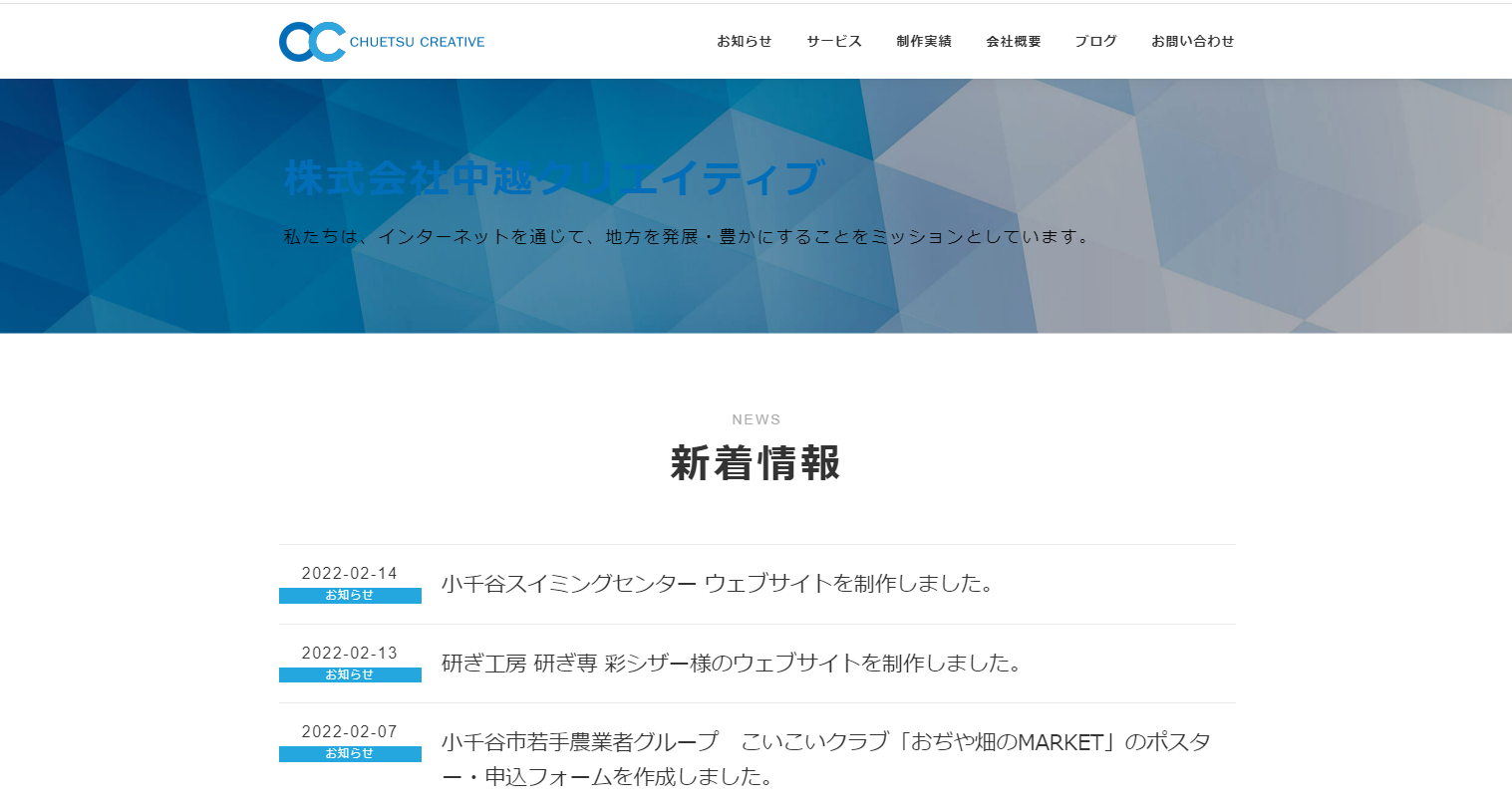The width and height of the screenshot is (1512, 805).
Task: Open こいこいクラブ おぢや畑のMARKET news article
Action: (x=826, y=759)
